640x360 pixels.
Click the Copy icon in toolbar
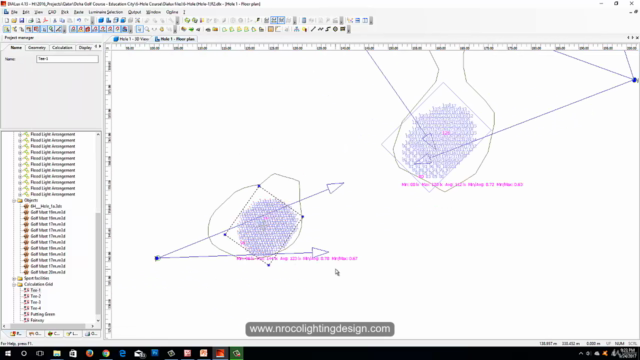click(62, 20)
